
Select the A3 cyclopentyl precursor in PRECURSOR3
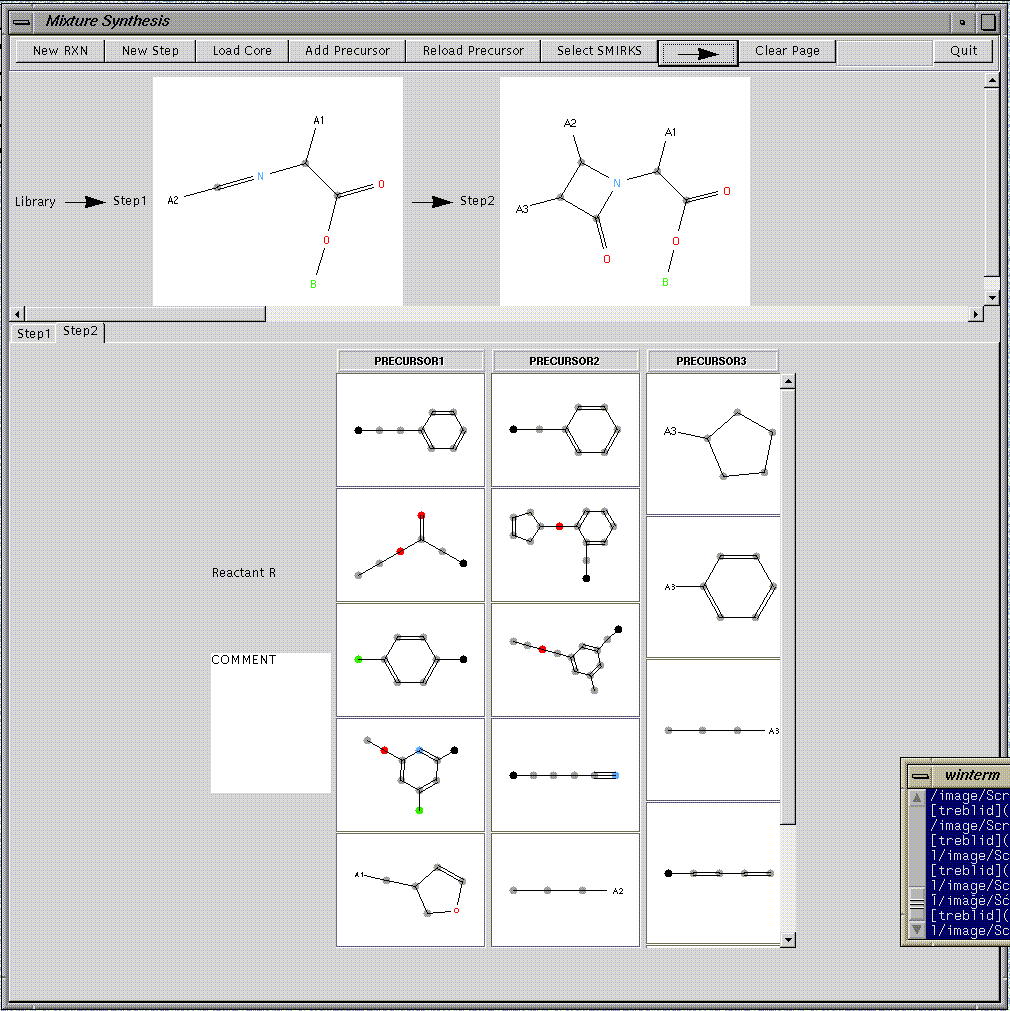[x=713, y=444]
